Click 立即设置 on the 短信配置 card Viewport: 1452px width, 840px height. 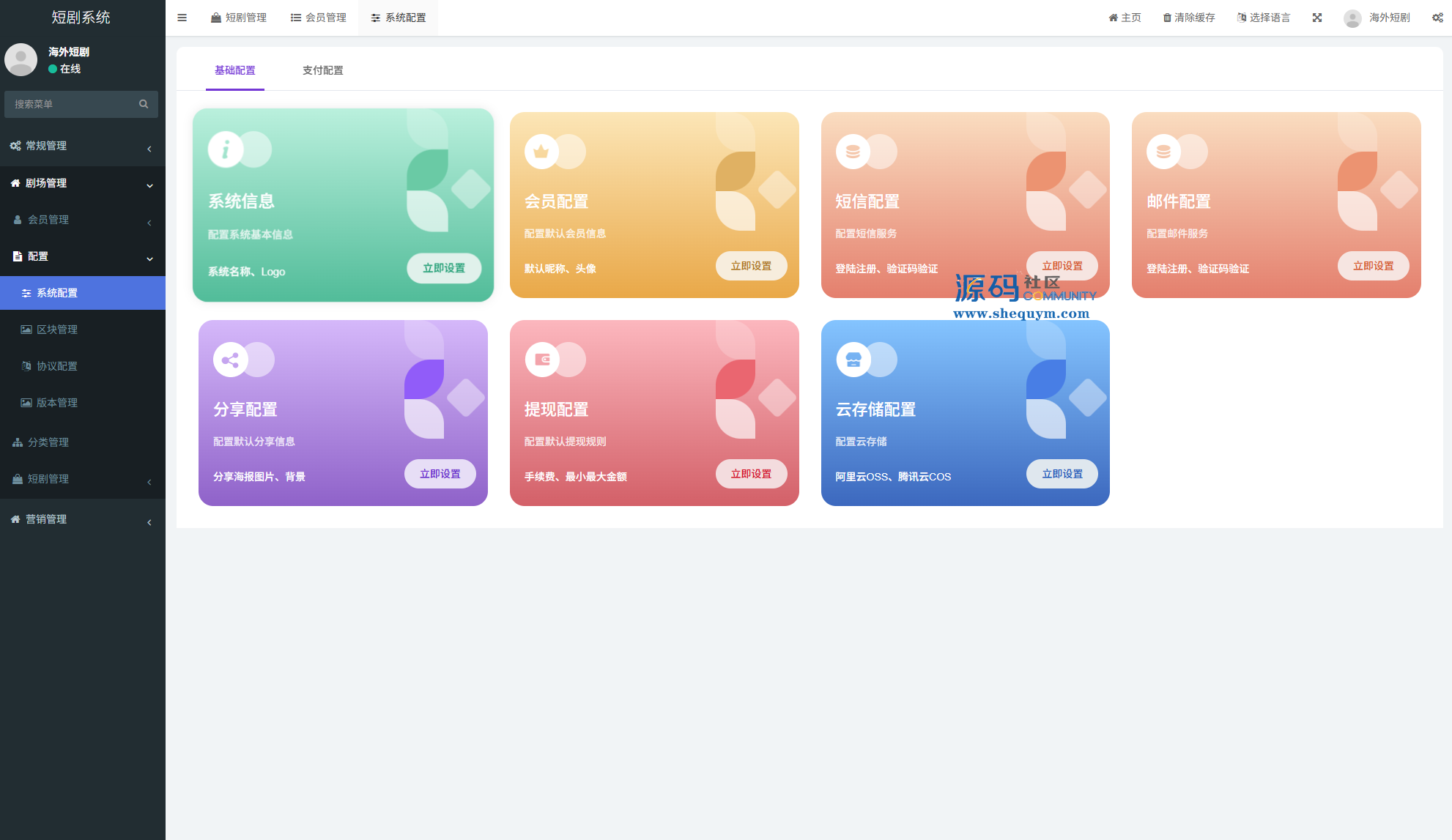click(1062, 266)
